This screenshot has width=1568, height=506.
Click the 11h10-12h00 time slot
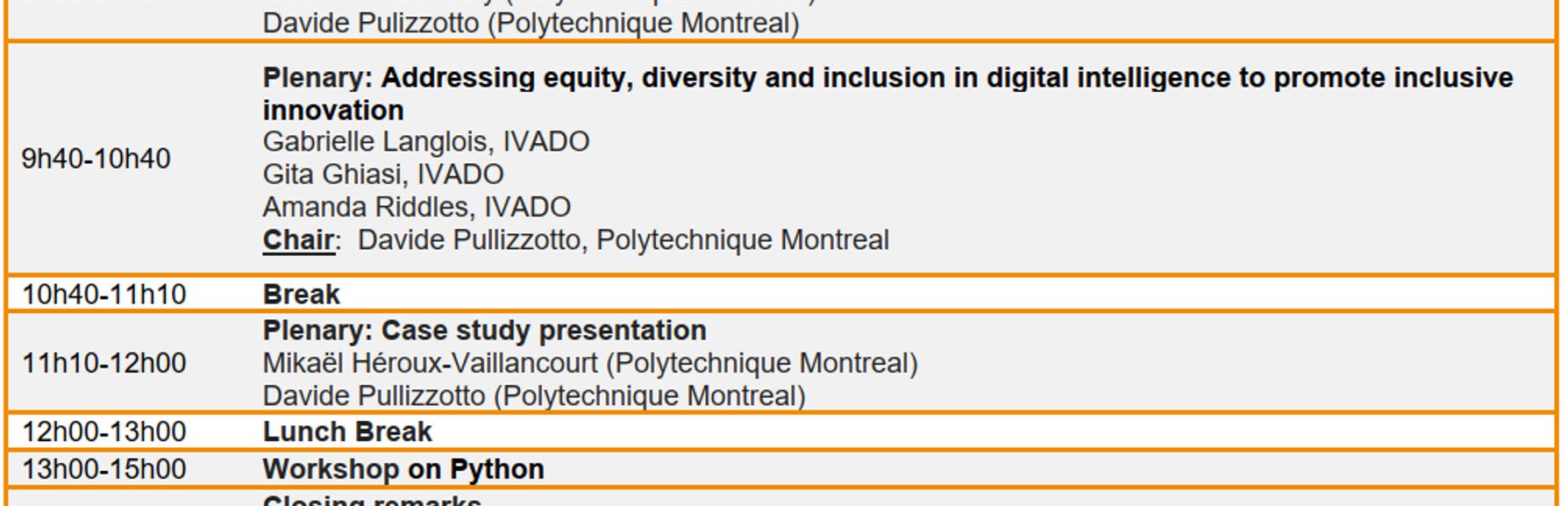104,363
